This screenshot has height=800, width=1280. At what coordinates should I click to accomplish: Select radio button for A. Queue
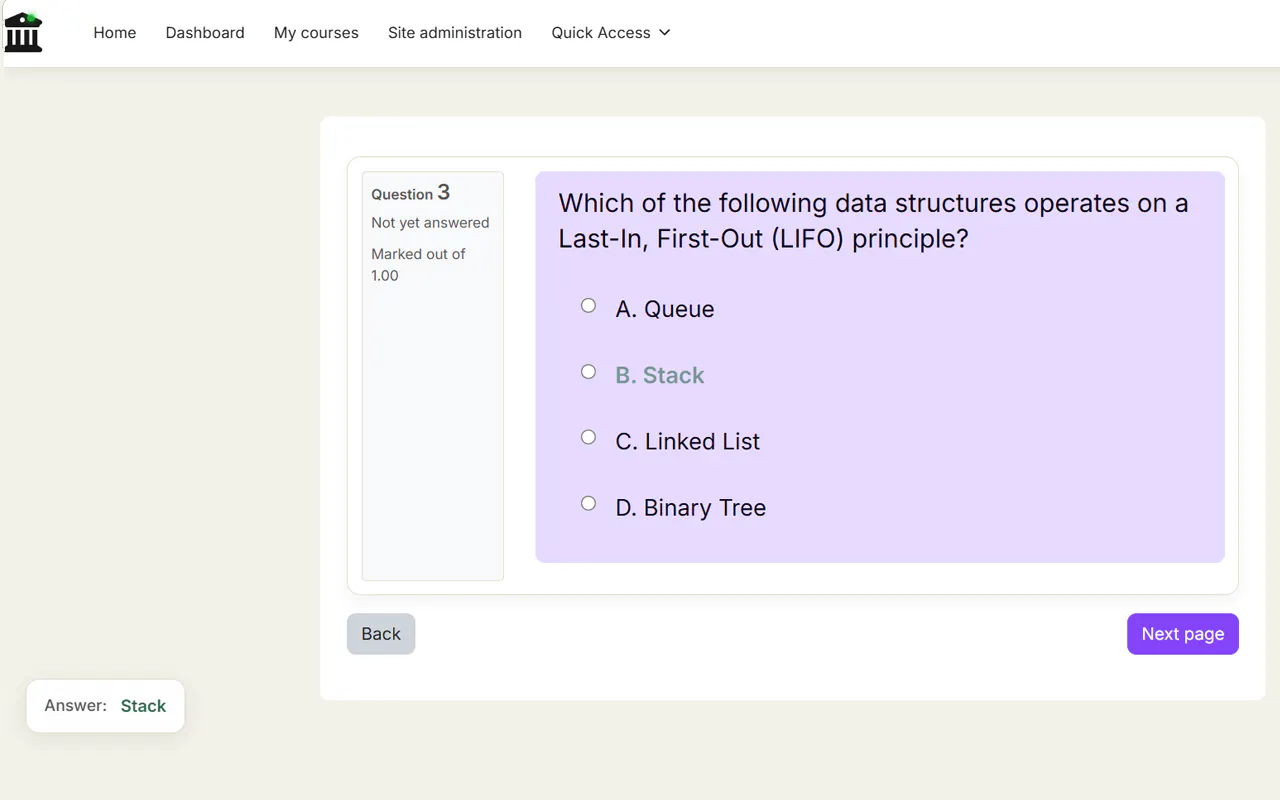point(588,306)
